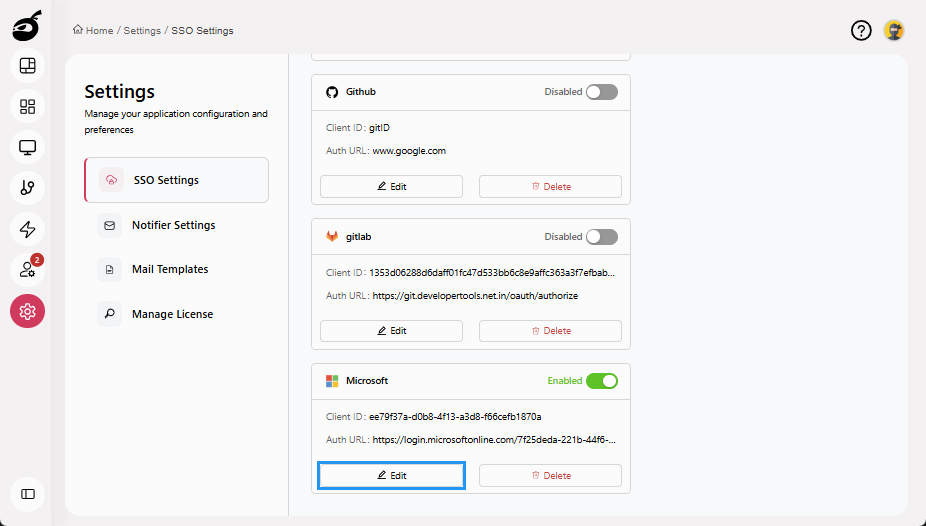Open the monitor icon in sidebar

(x=27, y=147)
